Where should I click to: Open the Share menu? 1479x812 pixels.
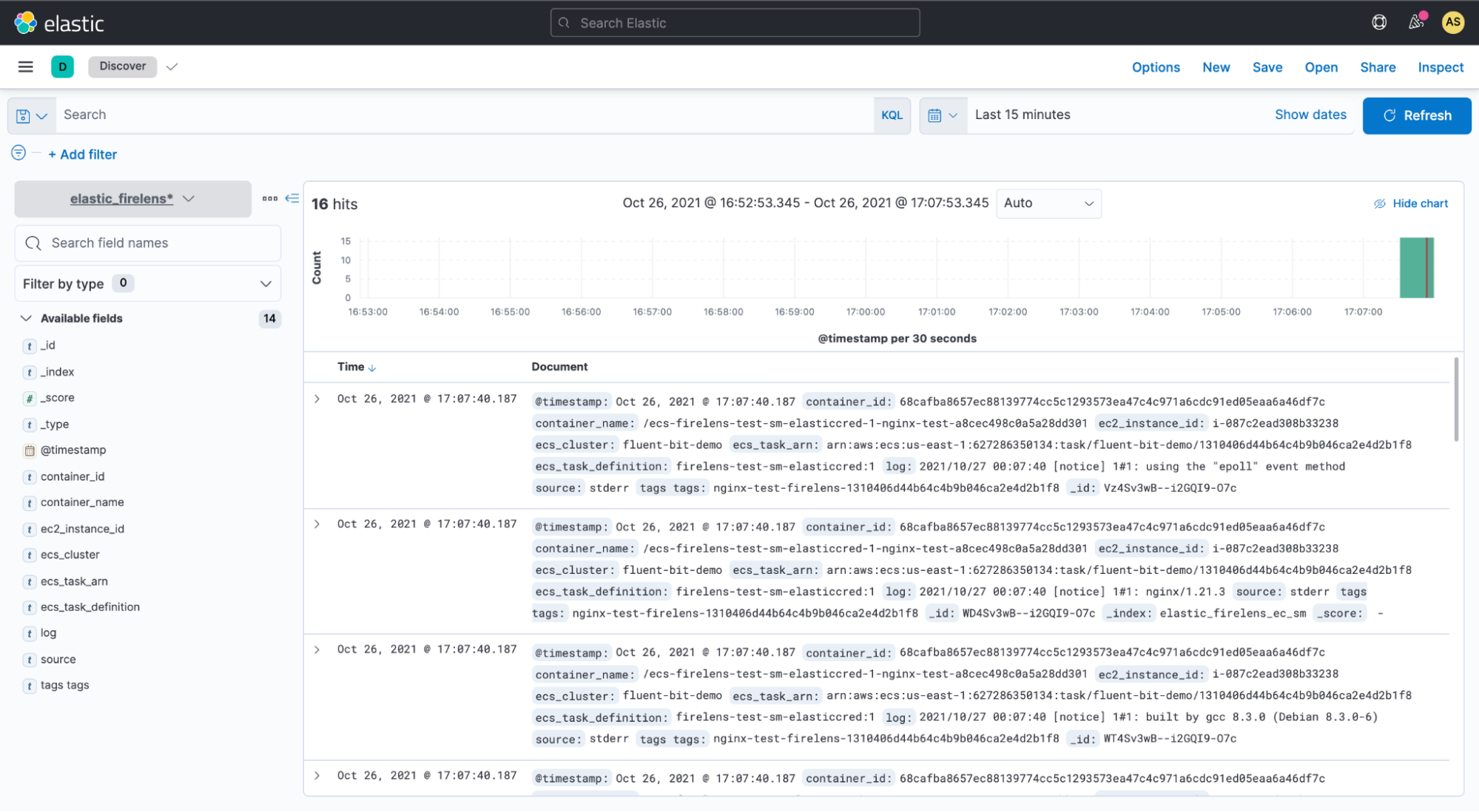pos(1378,67)
